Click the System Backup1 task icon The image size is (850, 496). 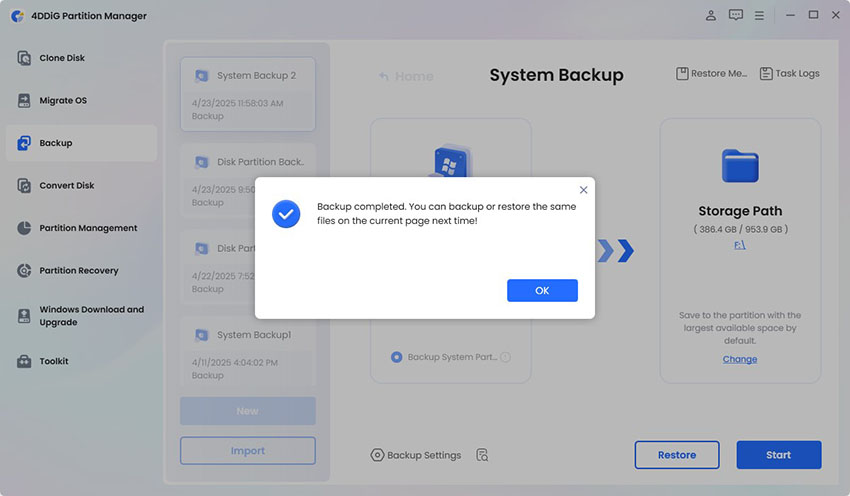[x=202, y=335]
